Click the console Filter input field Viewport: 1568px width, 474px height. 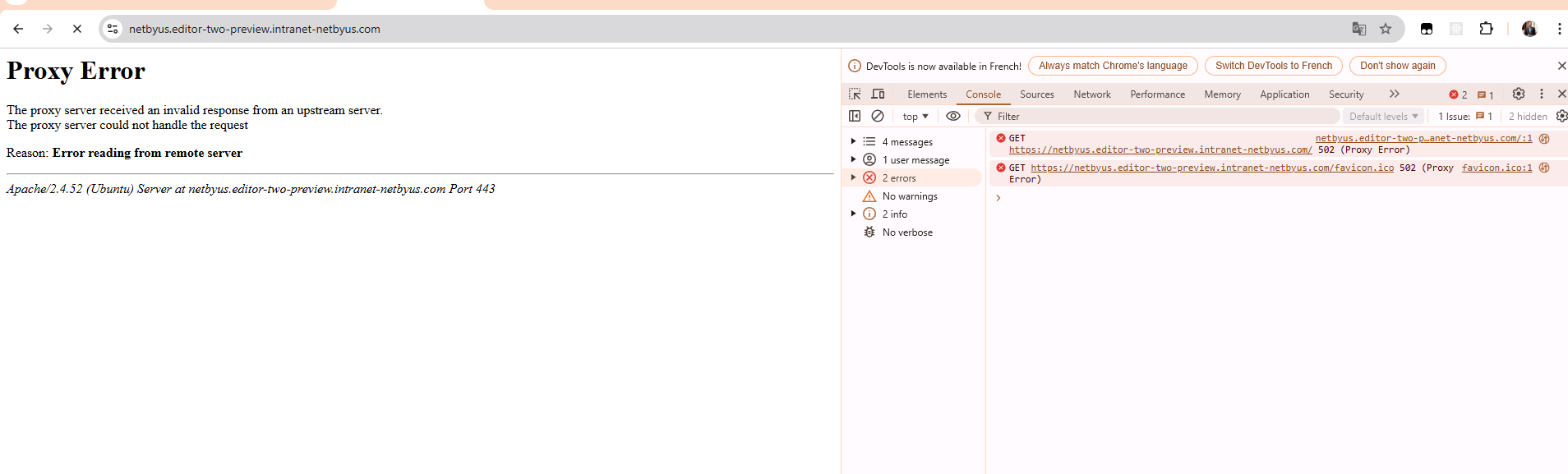(x=1159, y=117)
